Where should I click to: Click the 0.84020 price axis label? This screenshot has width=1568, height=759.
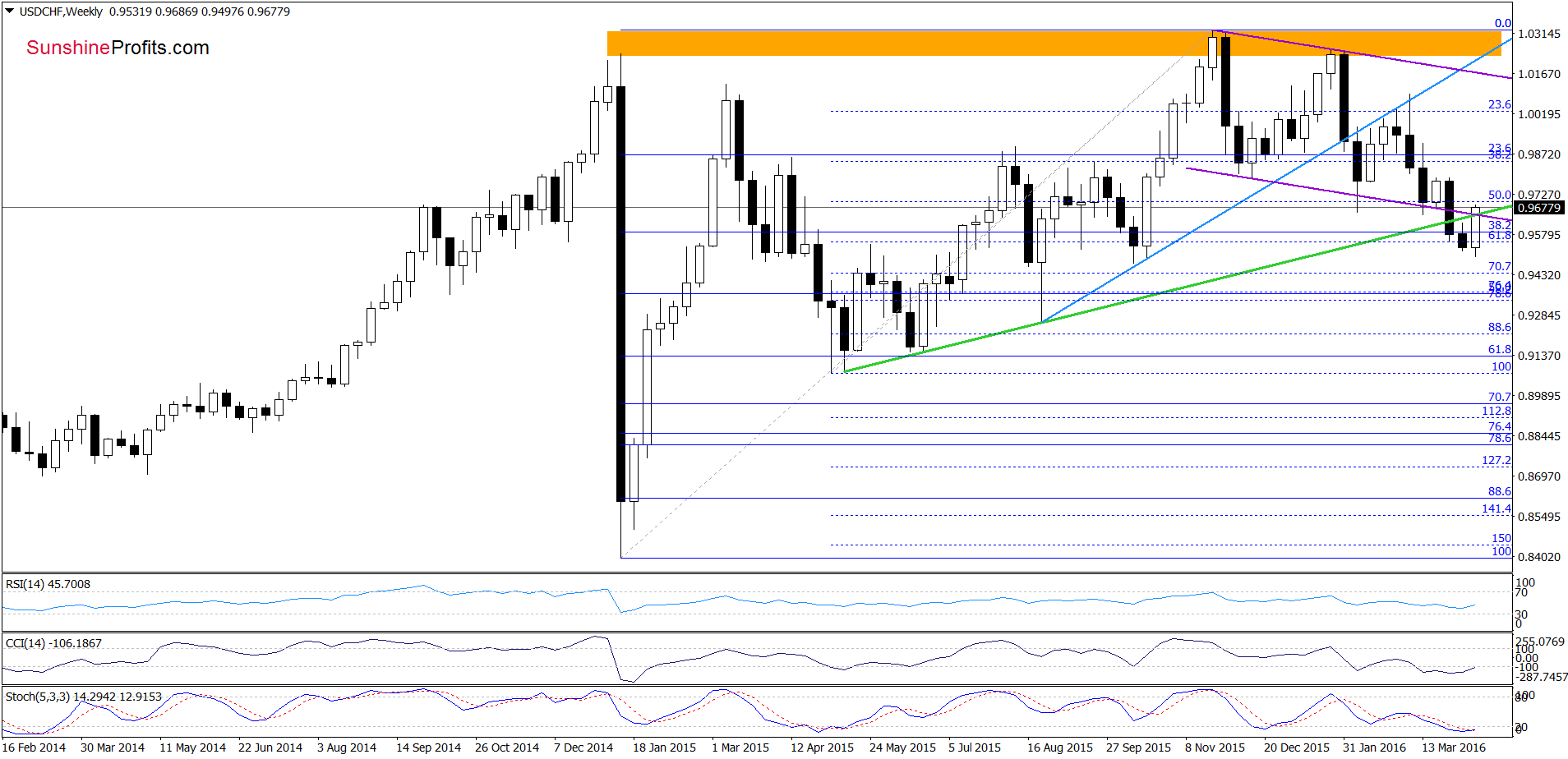pyautogui.click(x=1538, y=557)
